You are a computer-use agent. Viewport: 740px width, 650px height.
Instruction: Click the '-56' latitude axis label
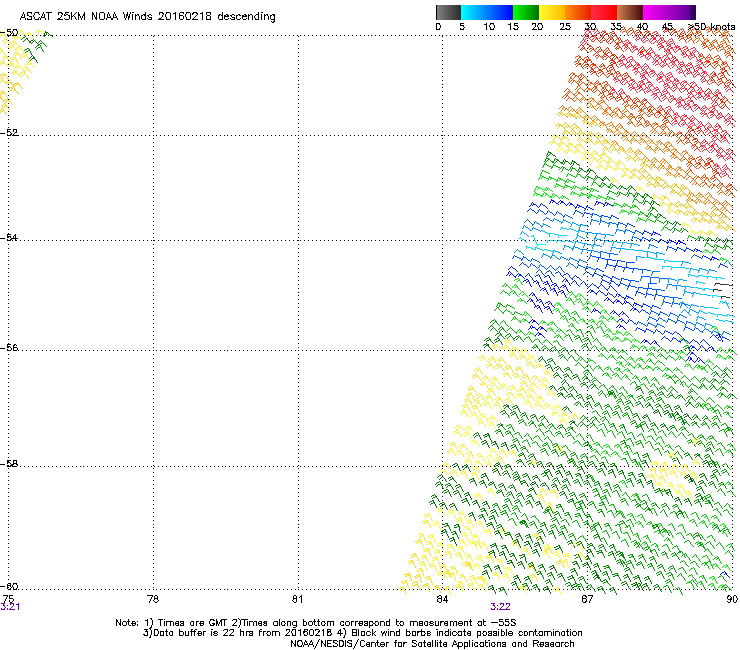[9, 347]
